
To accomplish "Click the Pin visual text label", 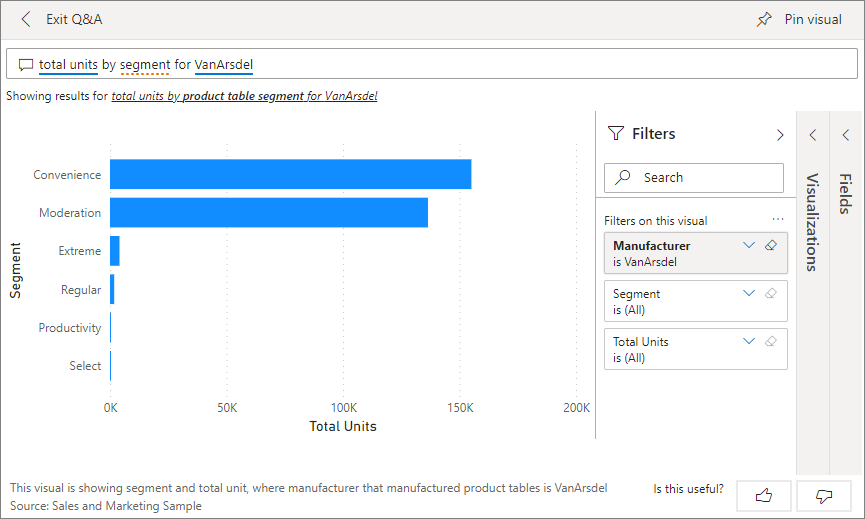I will (813, 19).
